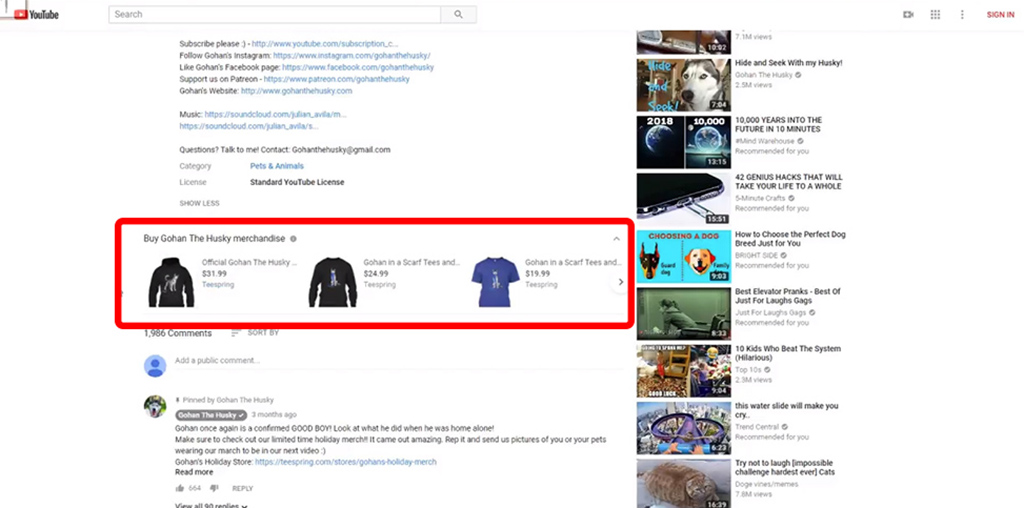Screen dimensions: 1024x508
Task: Open 10,000 Years Into The Future title
Action: tap(778, 125)
